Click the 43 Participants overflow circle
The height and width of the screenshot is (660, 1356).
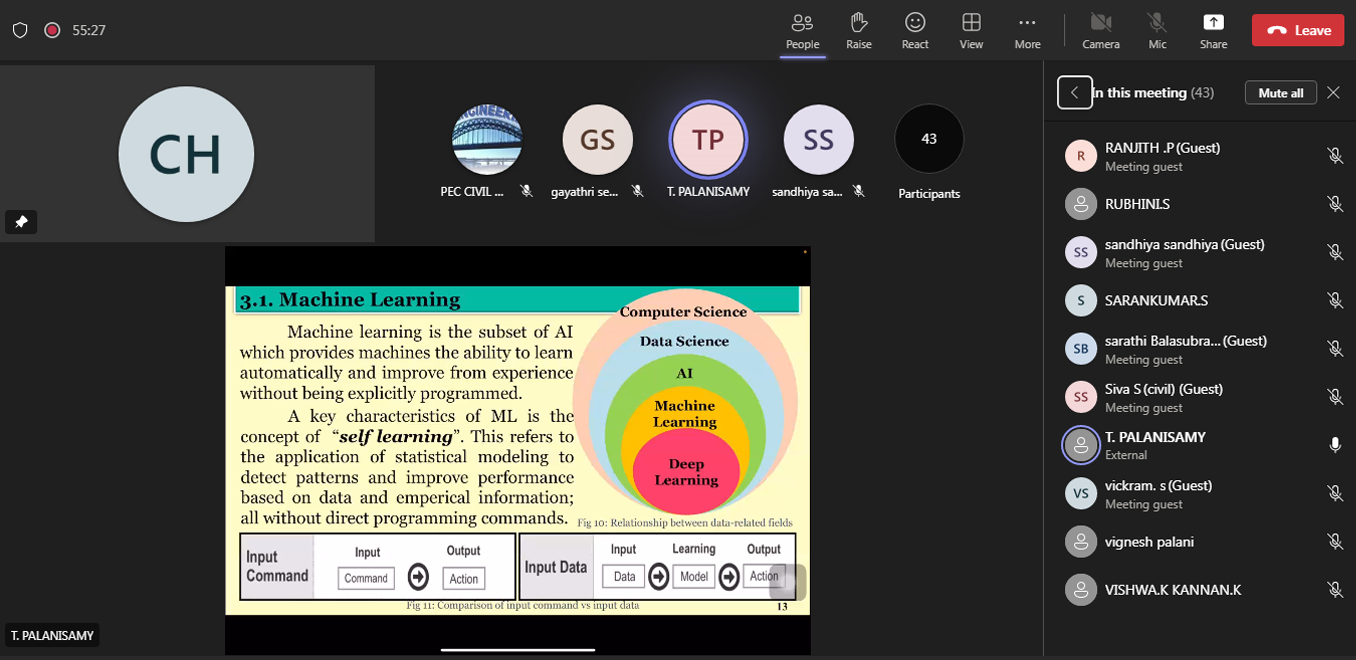[x=928, y=139]
